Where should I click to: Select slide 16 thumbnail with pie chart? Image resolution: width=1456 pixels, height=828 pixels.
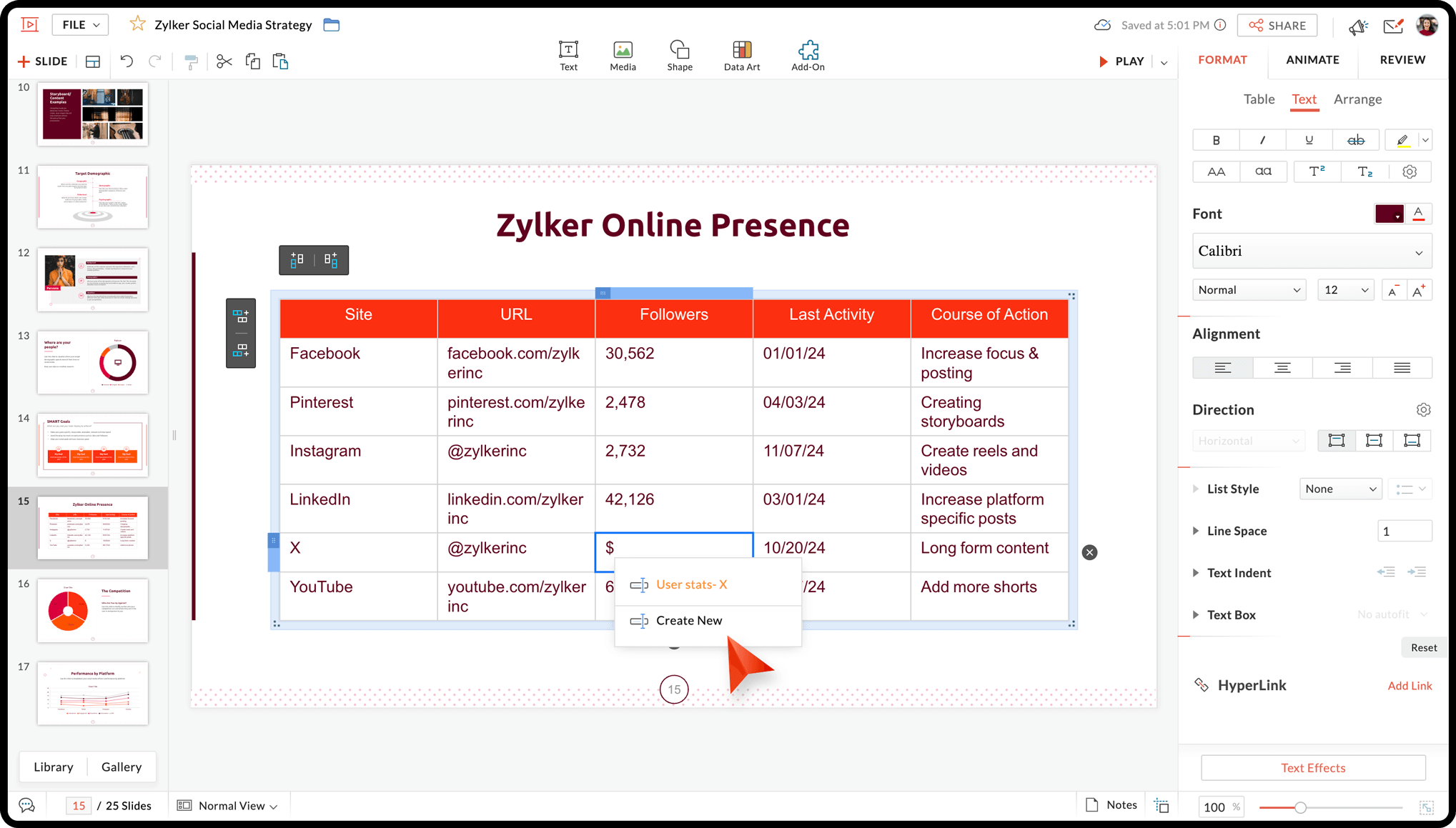click(x=93, y=611)
